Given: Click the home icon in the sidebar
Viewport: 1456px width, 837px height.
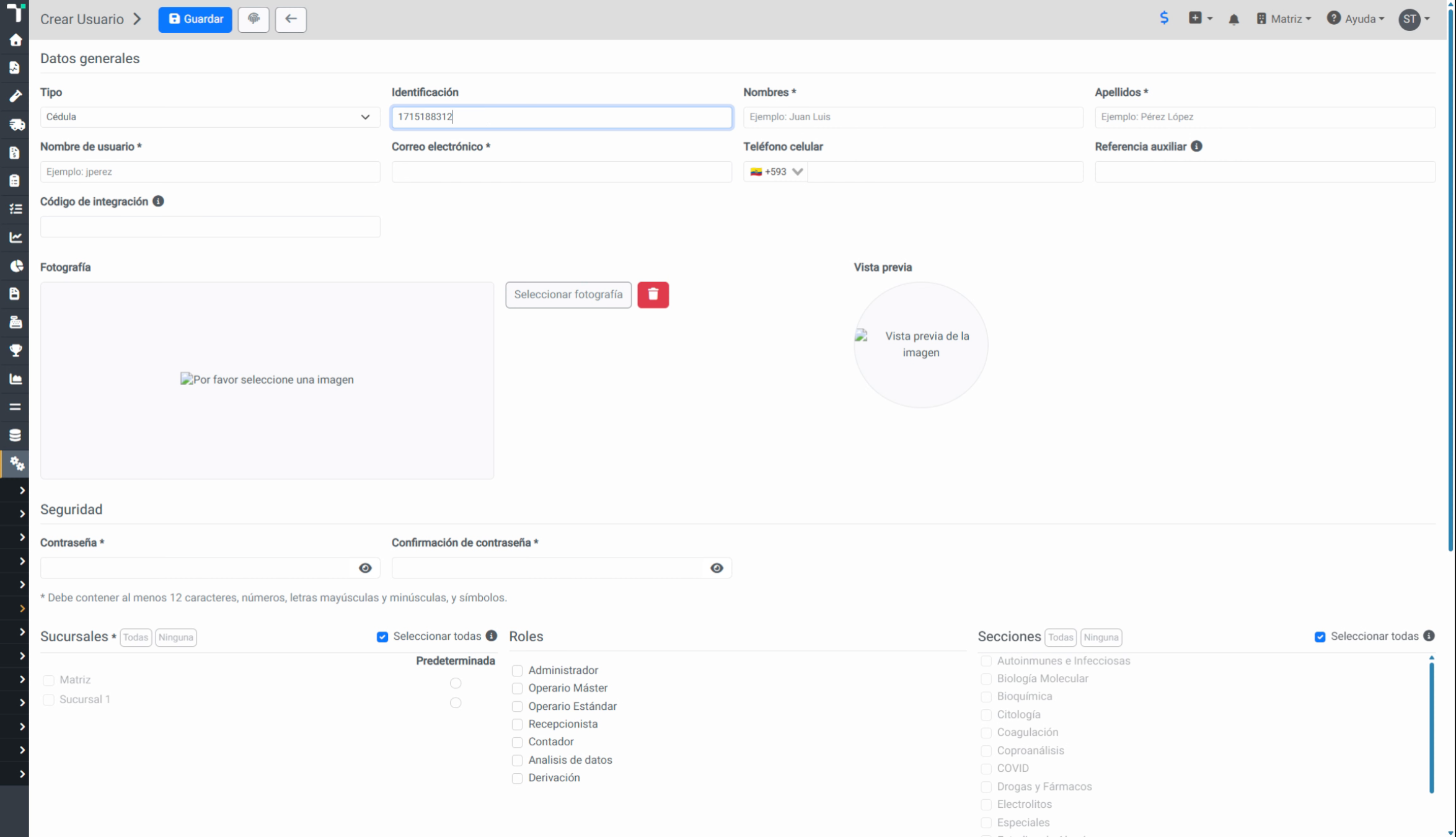Looking at the screenshot, I should click(15, 40).
